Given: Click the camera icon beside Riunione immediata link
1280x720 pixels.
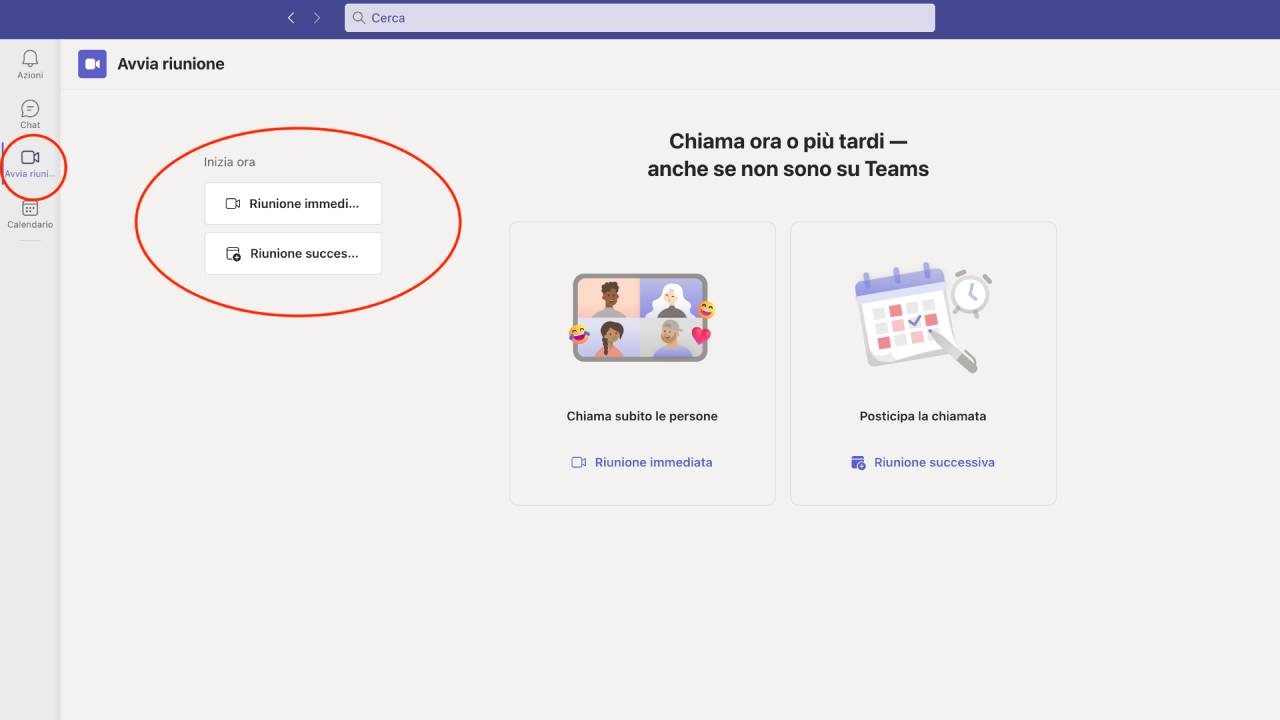Looking at the screenshot, I should click(x=578, y=462).
